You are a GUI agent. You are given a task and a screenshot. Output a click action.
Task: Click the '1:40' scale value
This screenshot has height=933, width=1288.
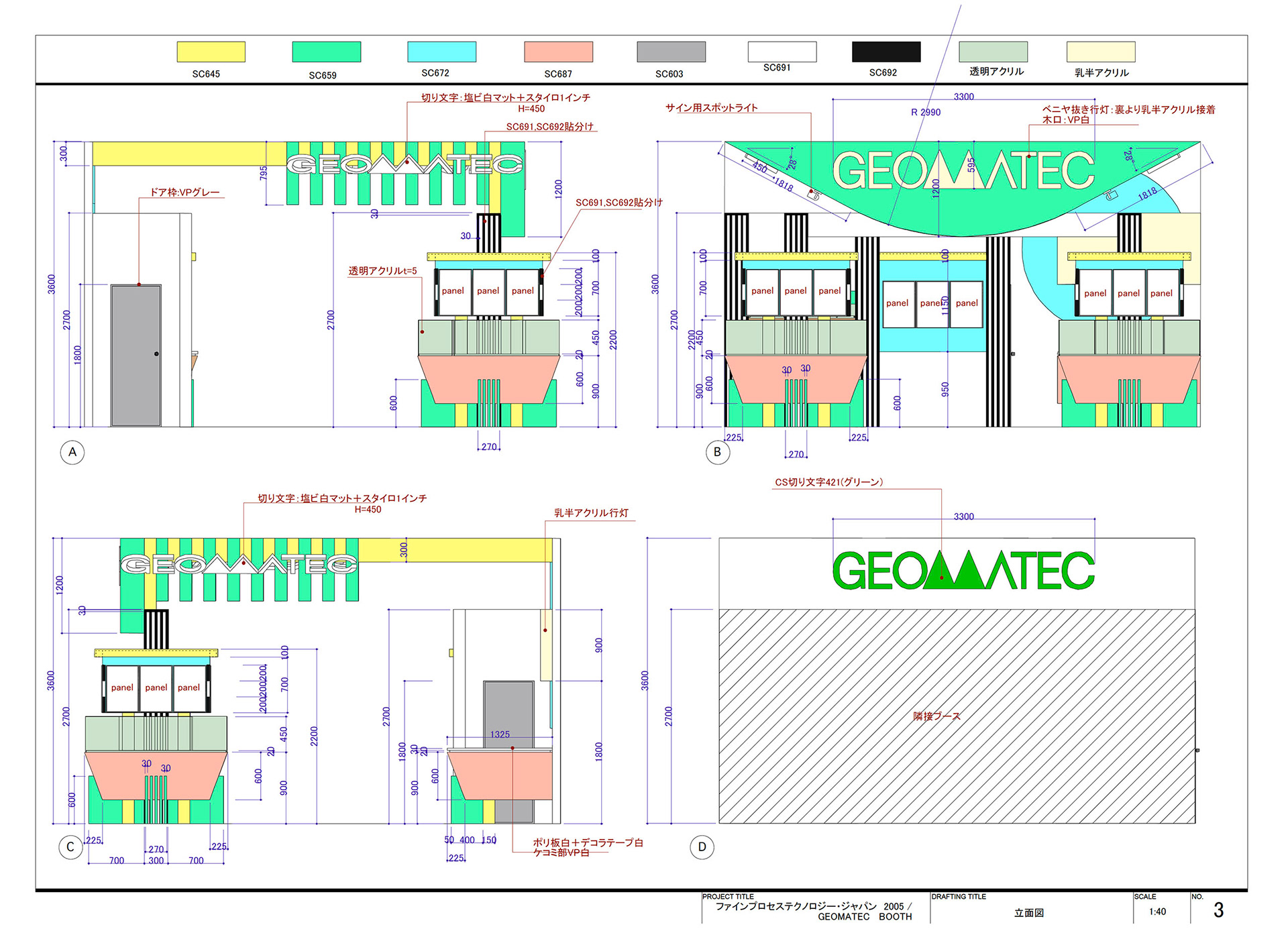(1157, 912)
